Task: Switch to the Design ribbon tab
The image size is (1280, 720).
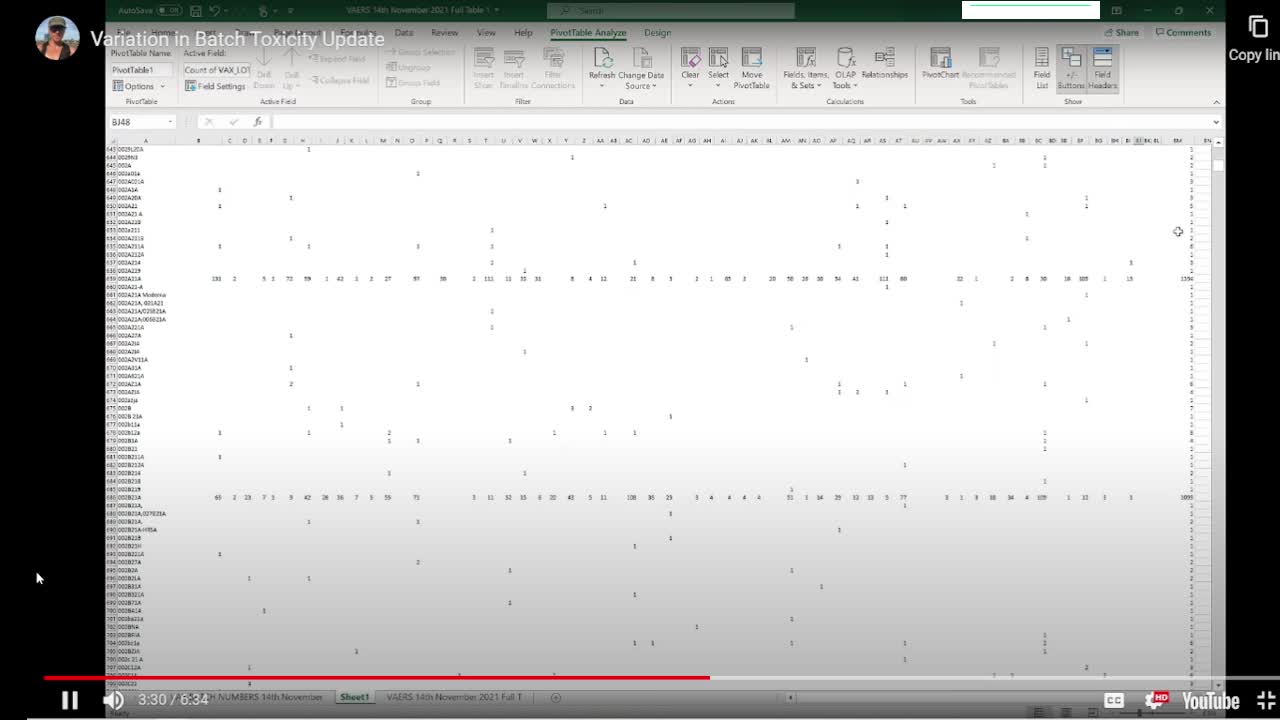Action: coord(657,32)
